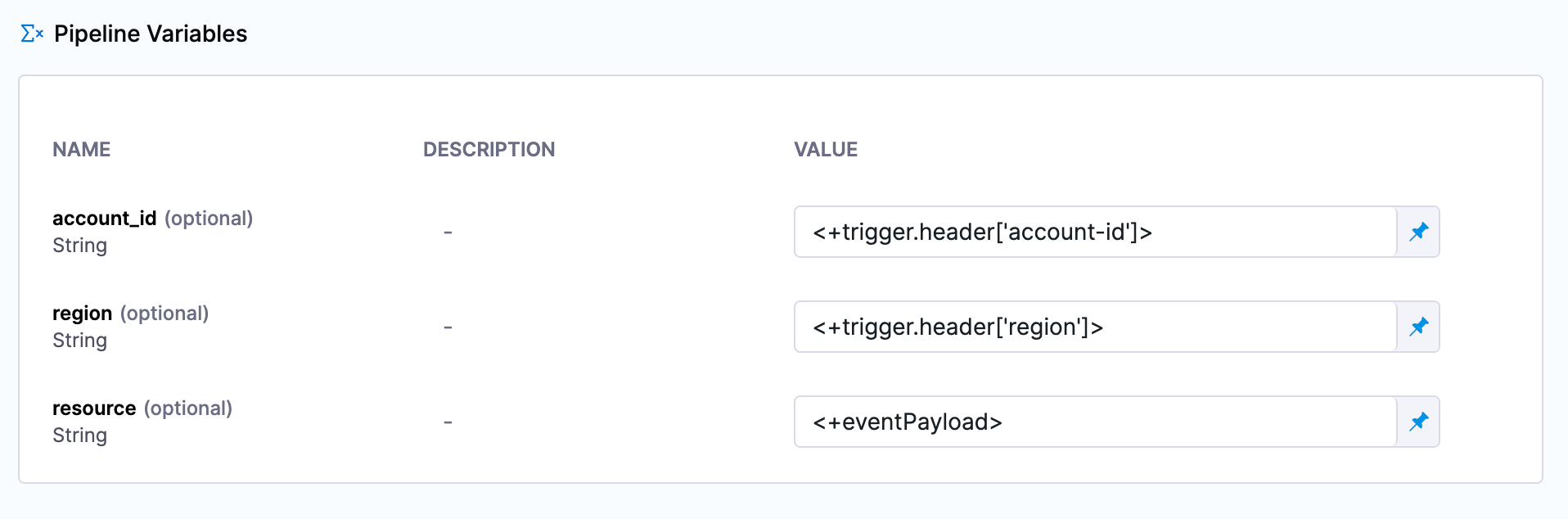
Task: Click the Pipeline Variables sigma icon
Action: pos(31,34)
